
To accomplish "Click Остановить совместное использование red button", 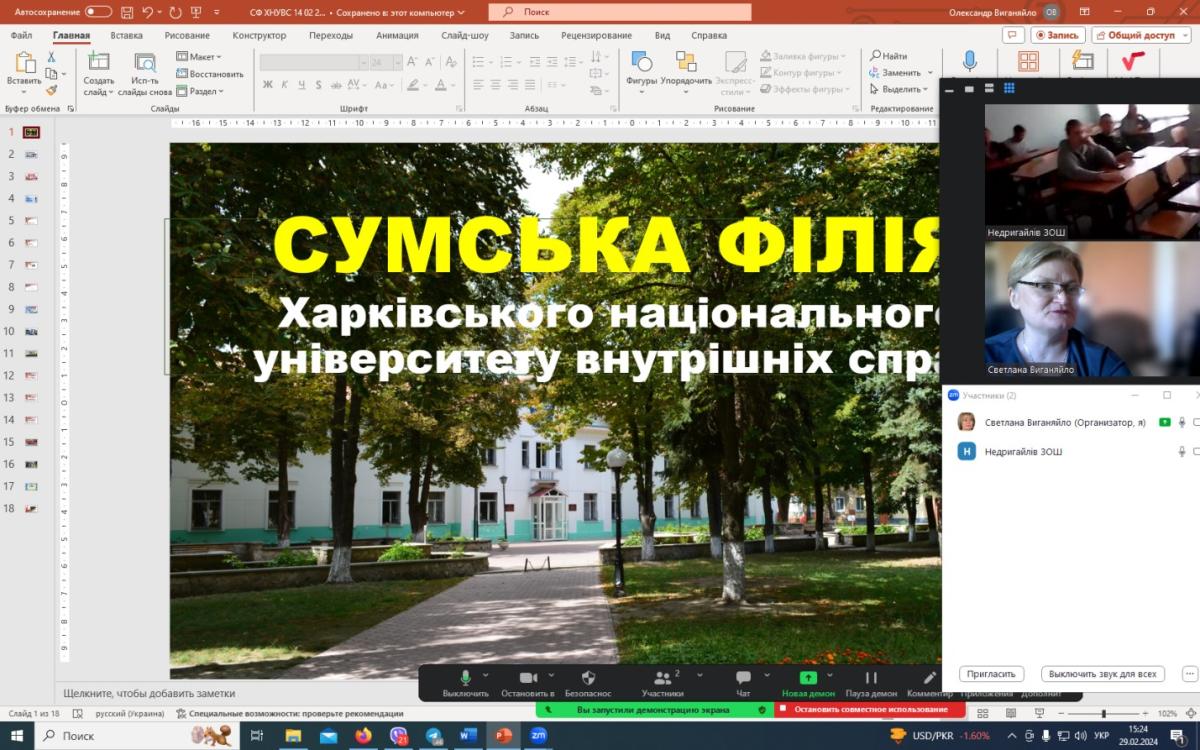I will click(x=870, y=709).
